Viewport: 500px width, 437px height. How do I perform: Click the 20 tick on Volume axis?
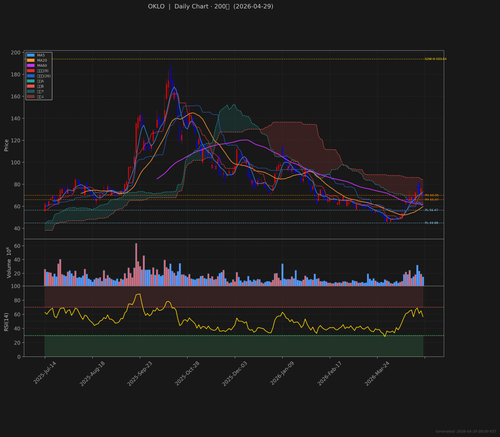coord(17,273)
